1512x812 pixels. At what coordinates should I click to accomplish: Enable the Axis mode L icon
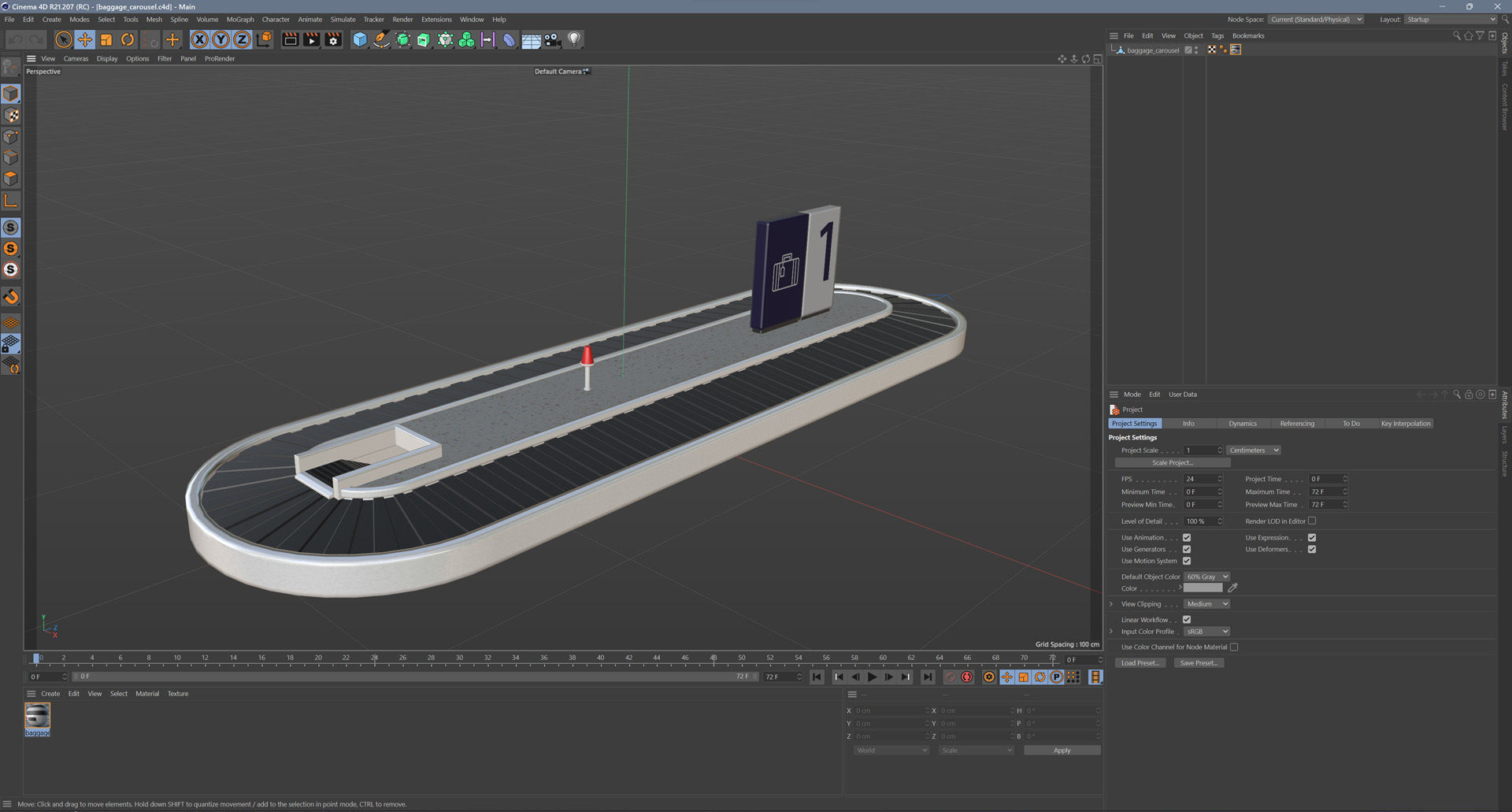(11, 201)
